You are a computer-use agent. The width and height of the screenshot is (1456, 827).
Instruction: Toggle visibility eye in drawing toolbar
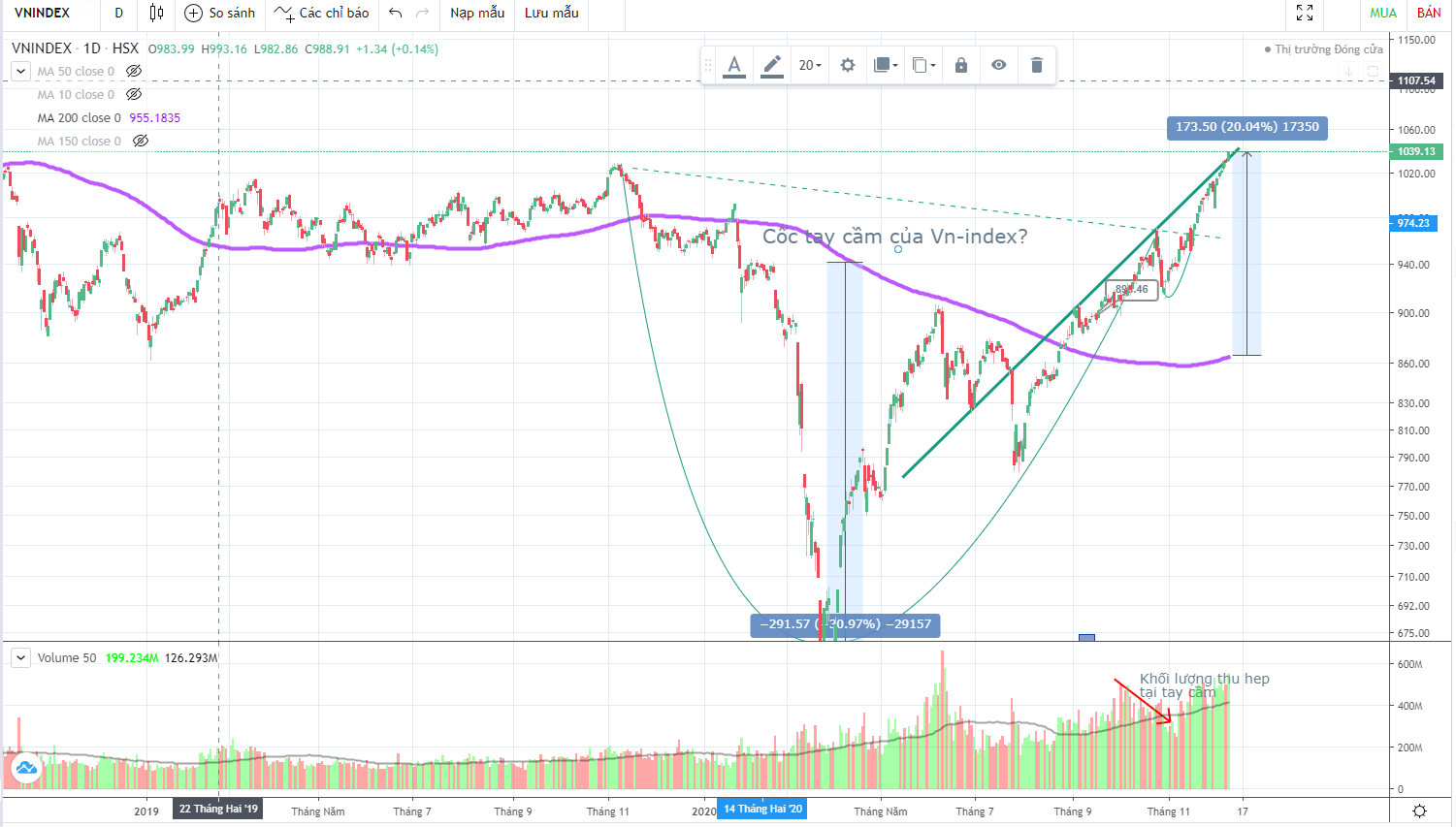coord(998,65)
